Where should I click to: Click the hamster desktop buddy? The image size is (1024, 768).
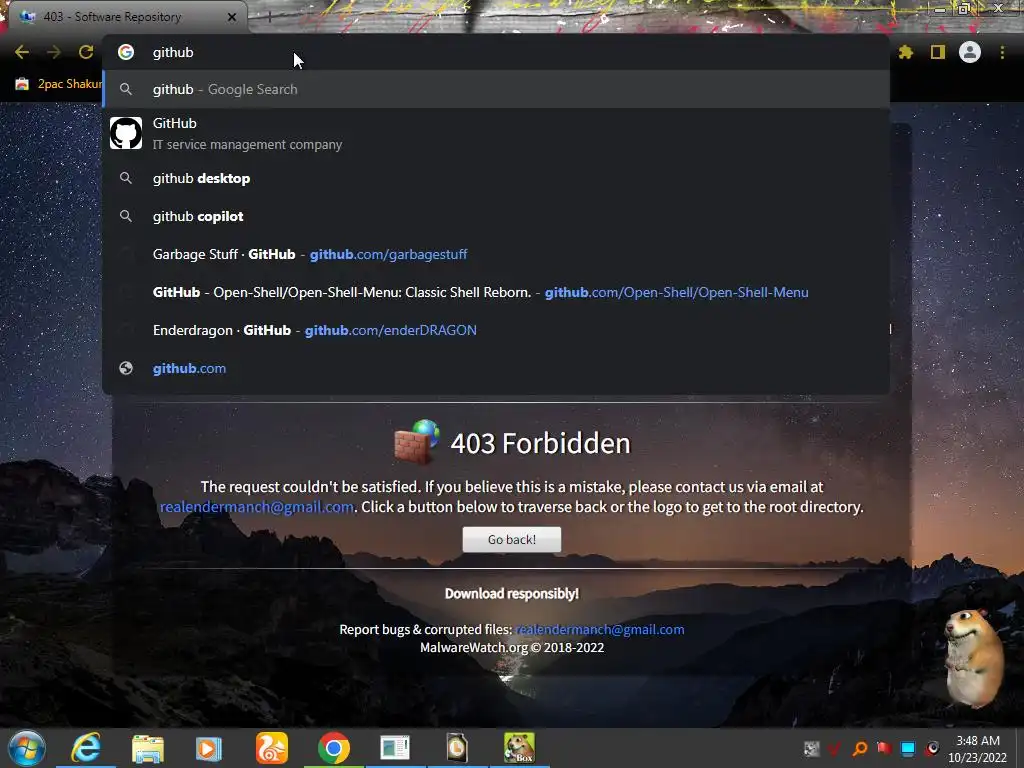pyautogui.click(x=973, y=658)
